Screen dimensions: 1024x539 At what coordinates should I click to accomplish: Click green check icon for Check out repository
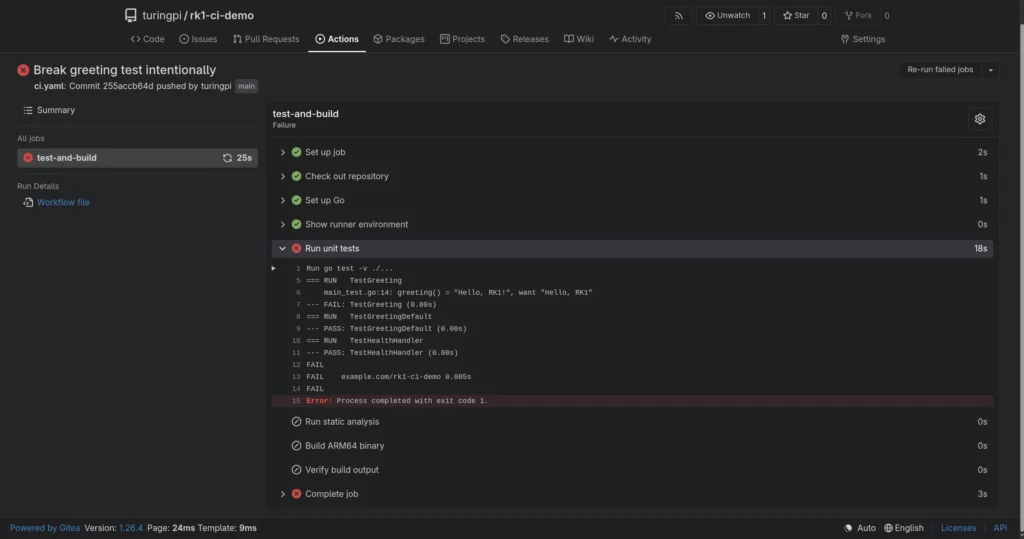[296, 176]
